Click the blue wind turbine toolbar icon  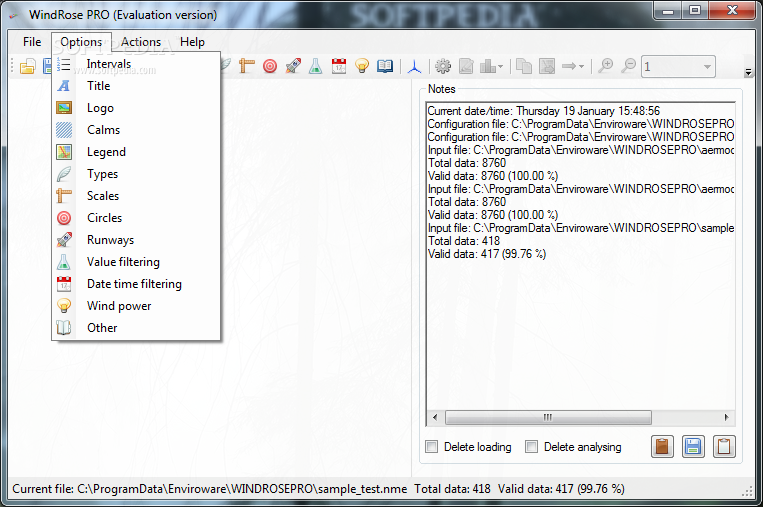coord(415,66)
